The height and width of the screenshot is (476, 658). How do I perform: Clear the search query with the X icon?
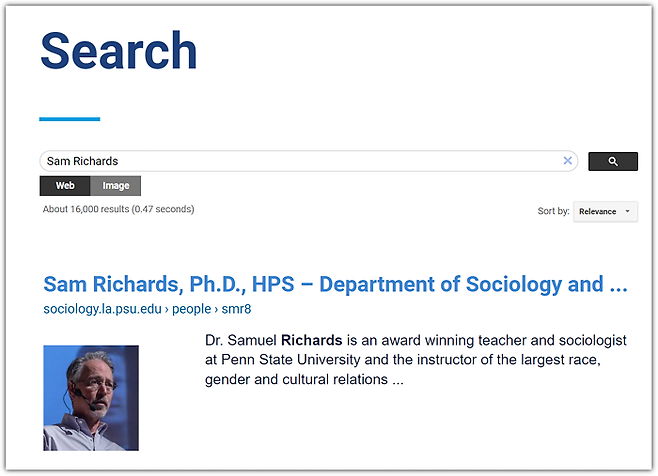click(x=568, y=161)
